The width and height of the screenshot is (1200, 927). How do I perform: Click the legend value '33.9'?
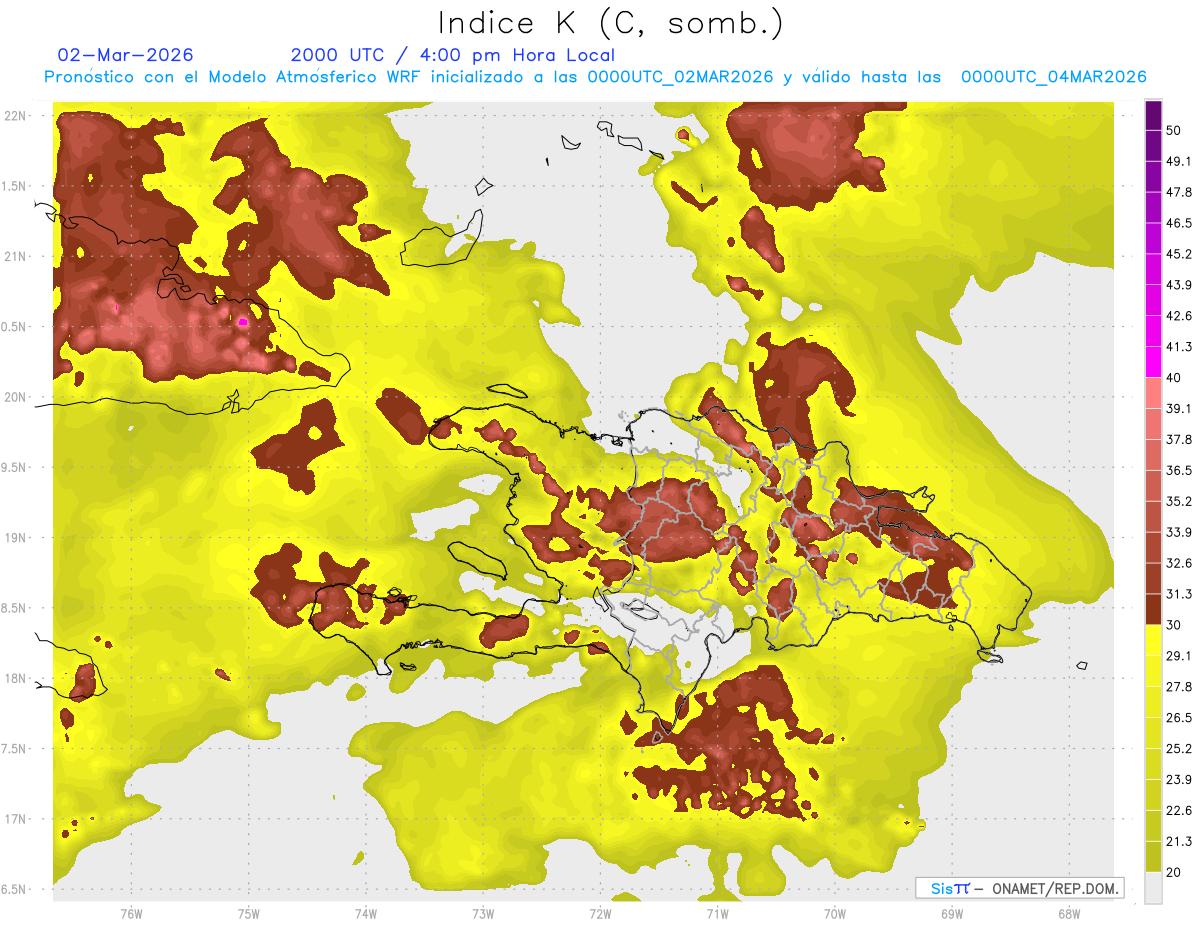(x=1179, y=533)
